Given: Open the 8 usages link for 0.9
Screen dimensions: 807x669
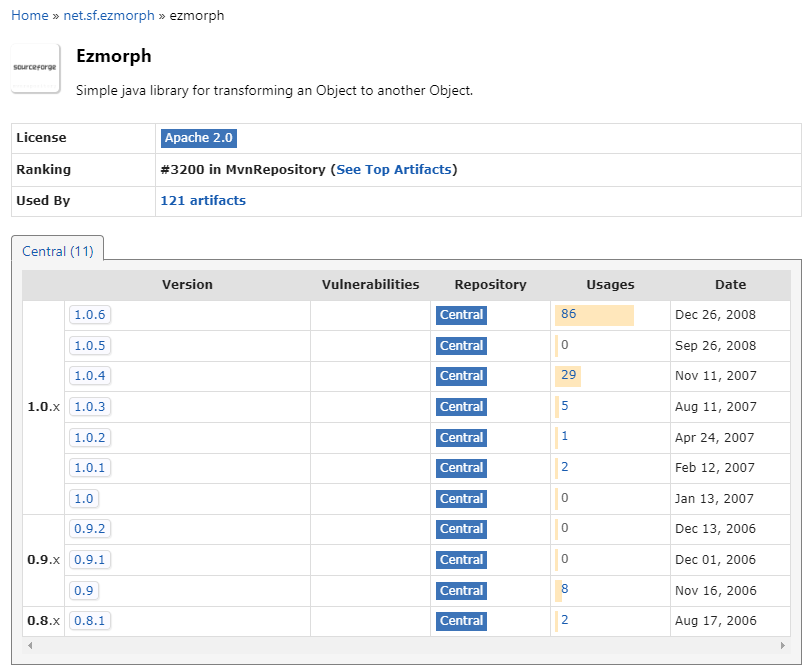Looking at the screenshot, I should (565, 589).
